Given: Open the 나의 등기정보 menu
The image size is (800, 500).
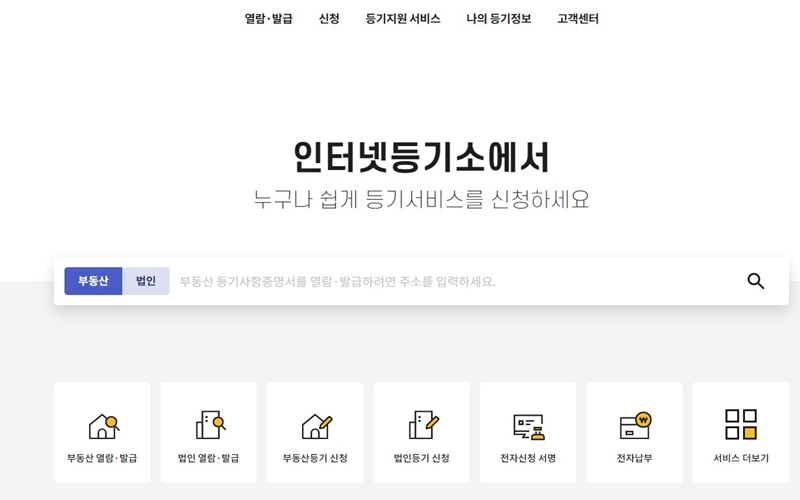Looking at the screenshot, I should click(x=498, y=19).
